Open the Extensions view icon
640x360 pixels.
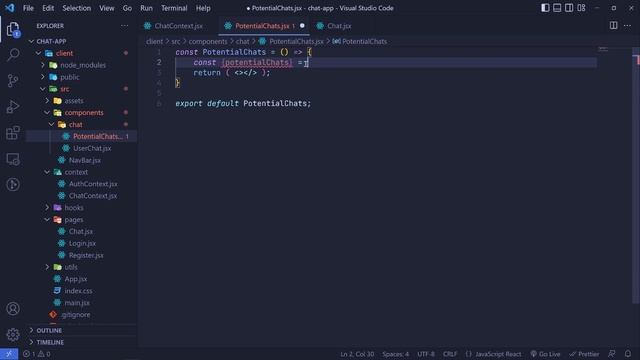(13, 133)
